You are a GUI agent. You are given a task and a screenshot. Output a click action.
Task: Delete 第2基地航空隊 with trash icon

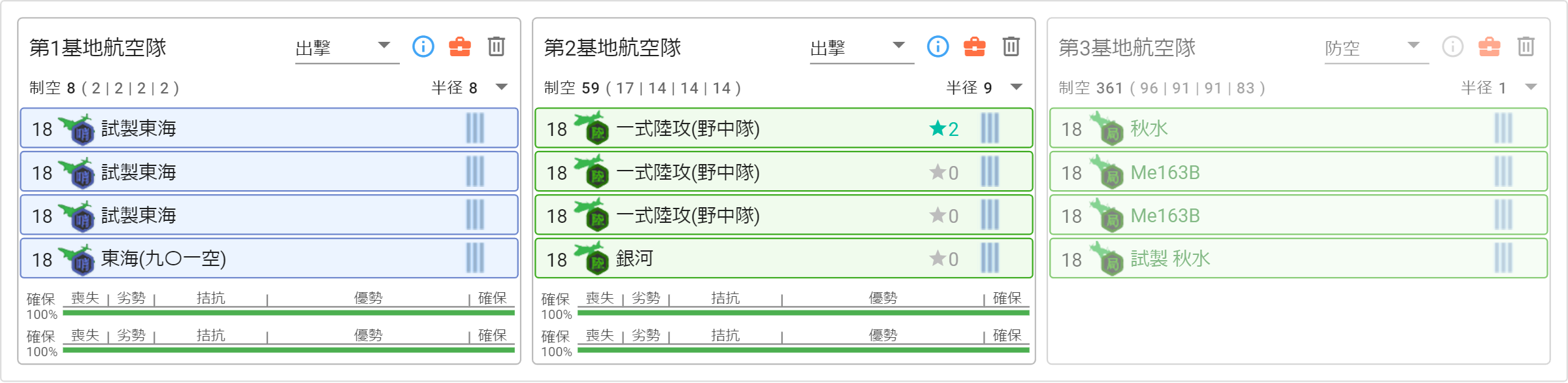tap(1011, 46)
